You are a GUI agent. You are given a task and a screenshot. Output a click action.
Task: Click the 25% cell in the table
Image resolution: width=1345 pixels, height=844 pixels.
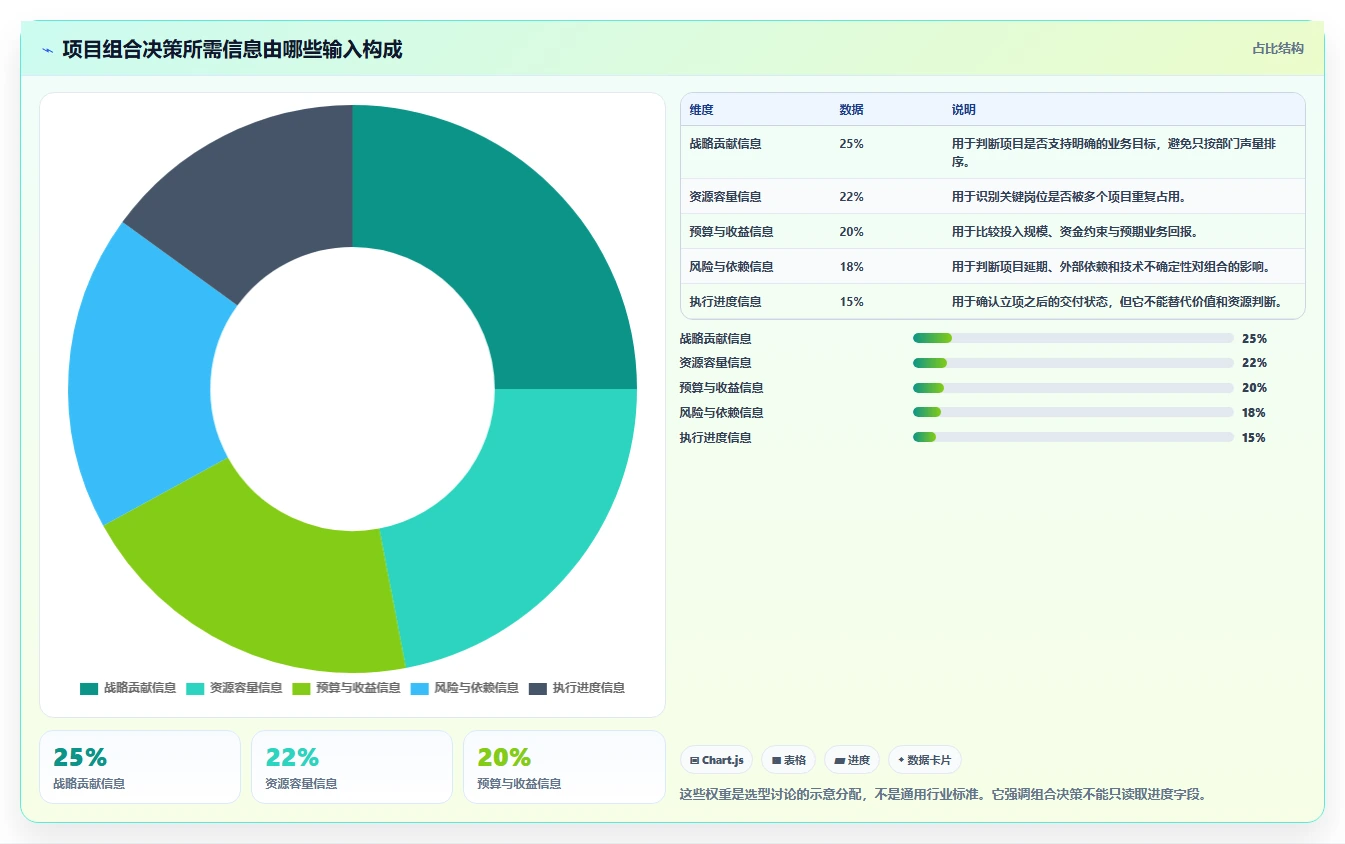852,144
